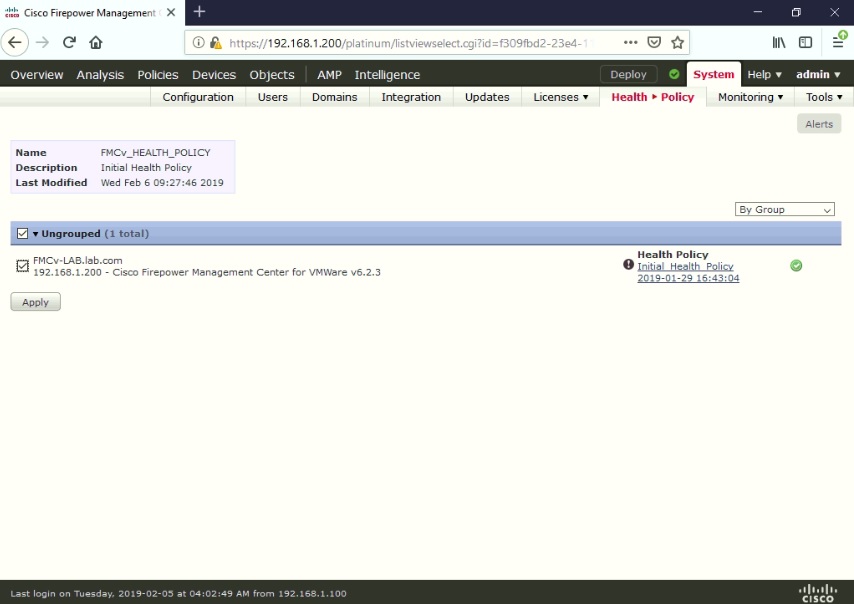
Task: Go to Domains submenu
Action: coord(334,97)
